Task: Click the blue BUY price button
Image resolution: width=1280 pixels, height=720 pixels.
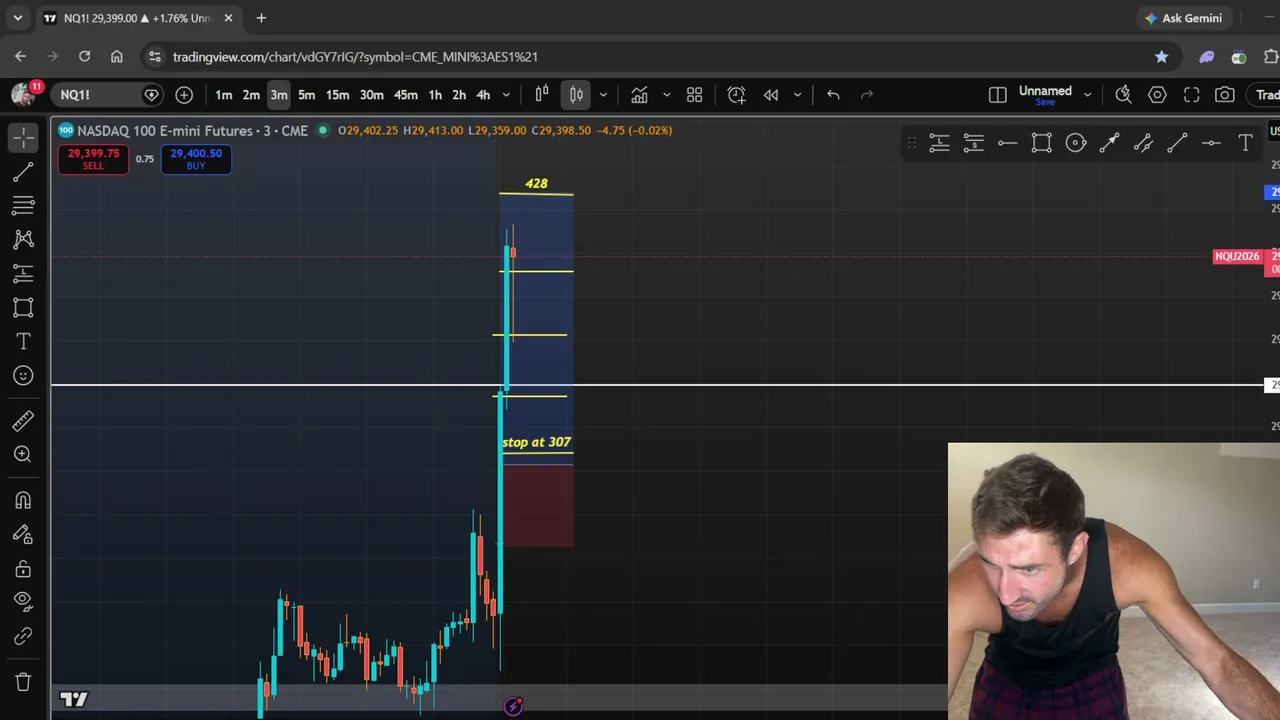Action: click(x=196, y=159)
